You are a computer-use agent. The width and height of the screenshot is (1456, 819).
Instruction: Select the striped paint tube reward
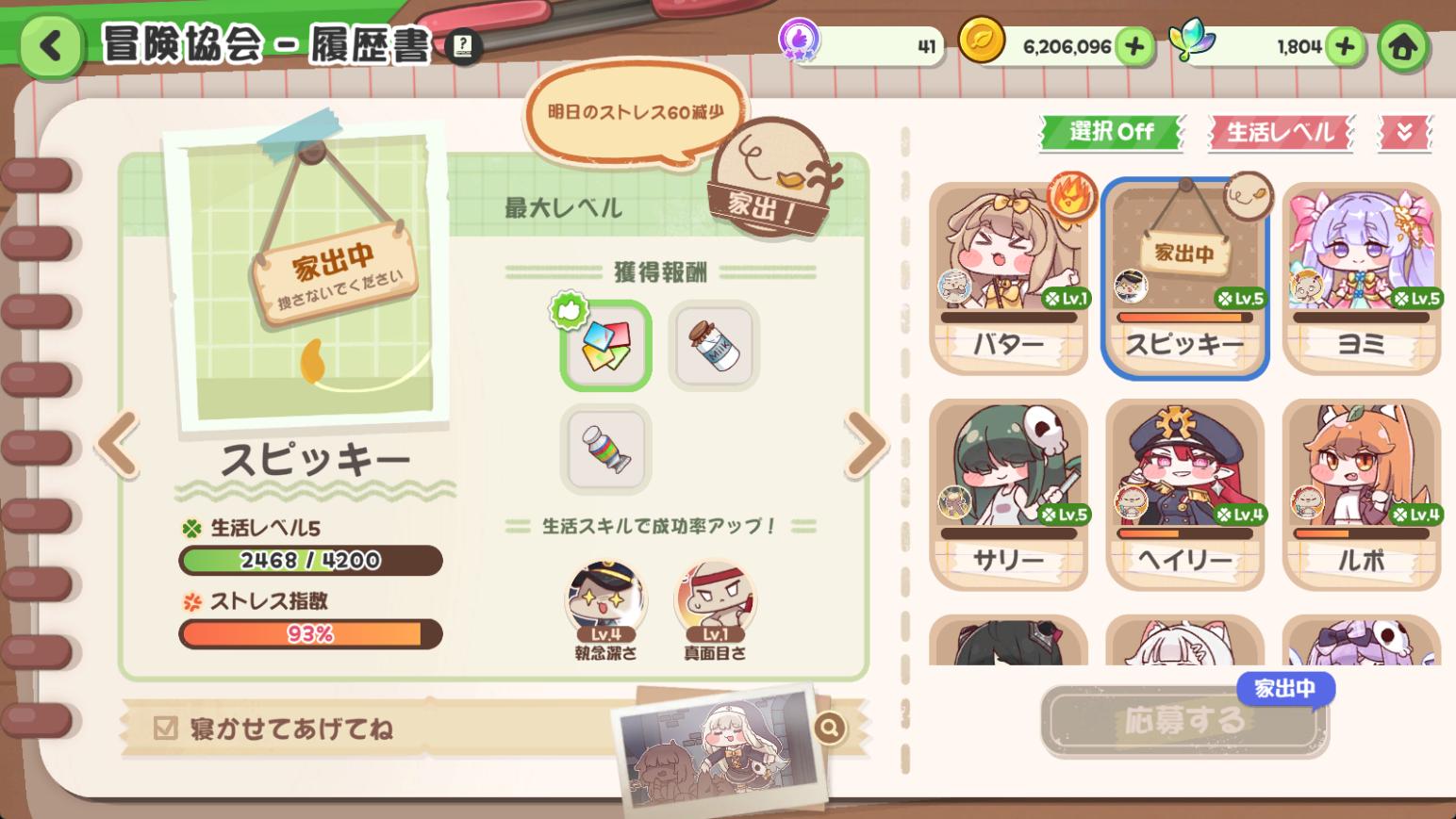606,450
